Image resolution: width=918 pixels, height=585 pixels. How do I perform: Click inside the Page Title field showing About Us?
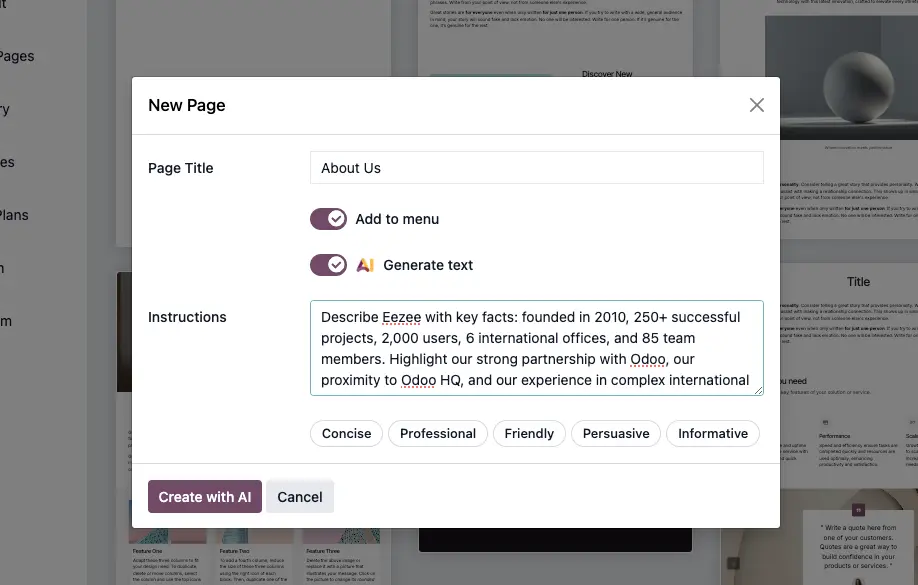[537, 167]
